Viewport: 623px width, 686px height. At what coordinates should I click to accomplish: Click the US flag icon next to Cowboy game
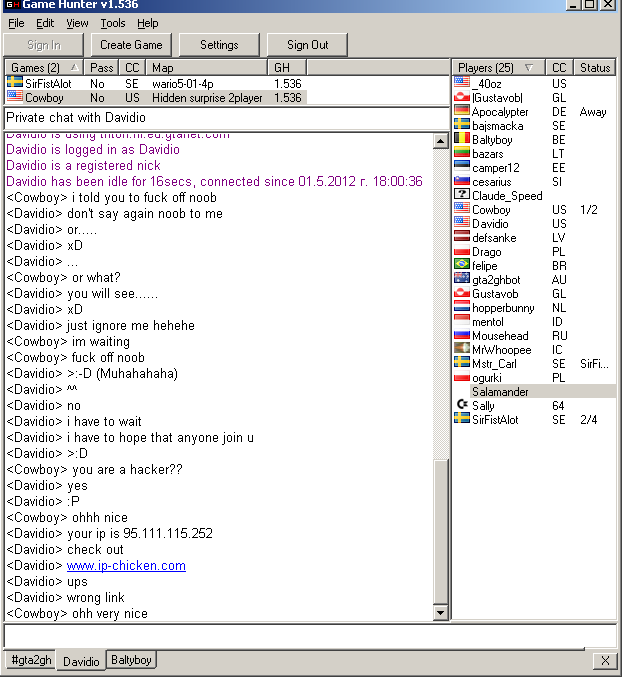pos(15,98)
